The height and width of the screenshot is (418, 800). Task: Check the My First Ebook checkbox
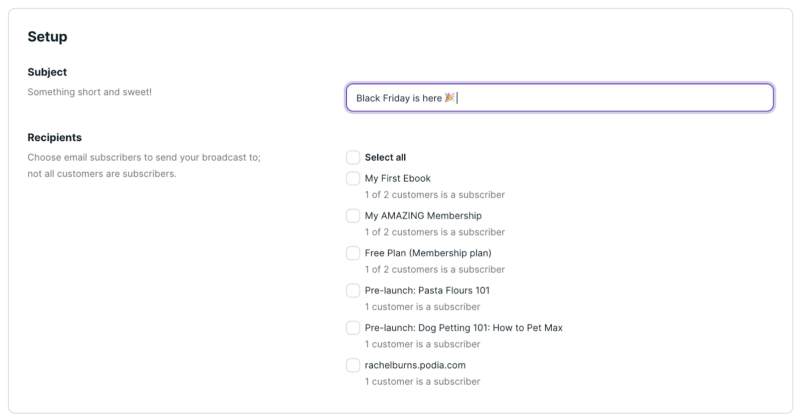[353, 178]
